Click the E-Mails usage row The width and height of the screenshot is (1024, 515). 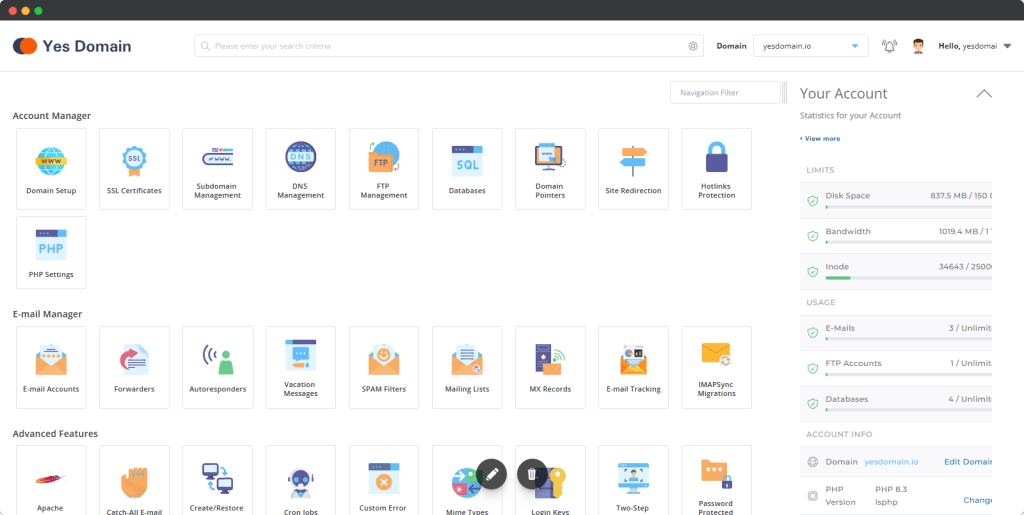pos(896,332)
